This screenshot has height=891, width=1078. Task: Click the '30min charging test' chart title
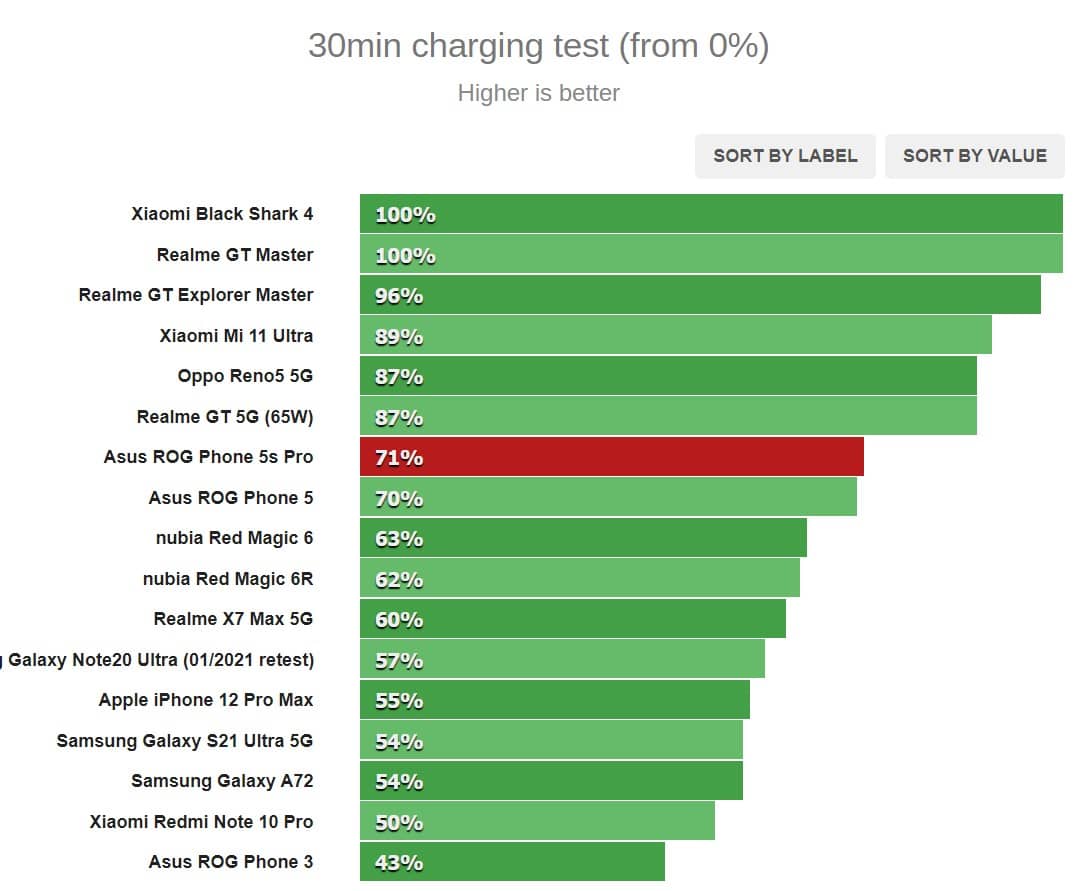click(538, 46)
